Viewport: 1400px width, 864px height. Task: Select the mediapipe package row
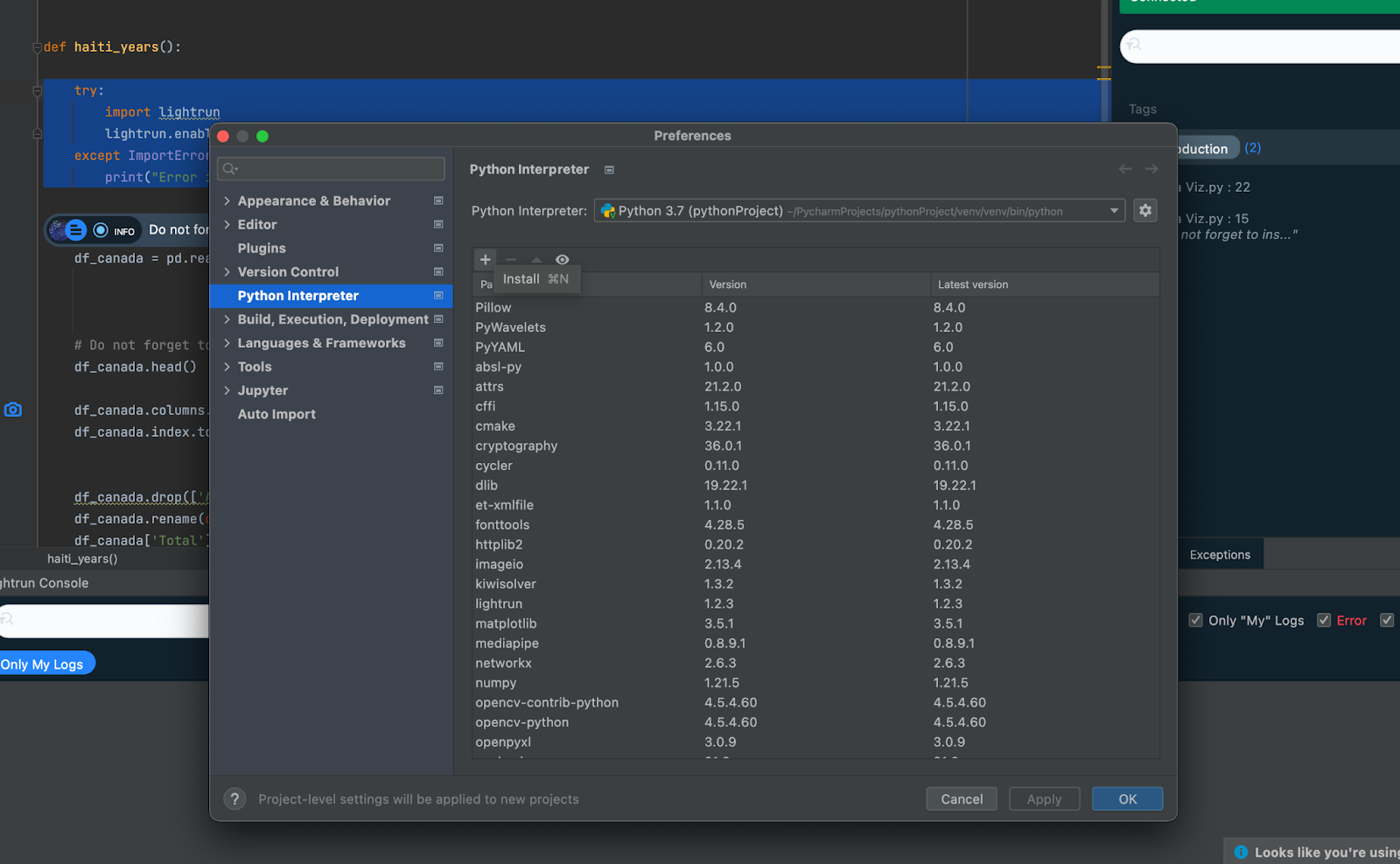tap(815, 643)
